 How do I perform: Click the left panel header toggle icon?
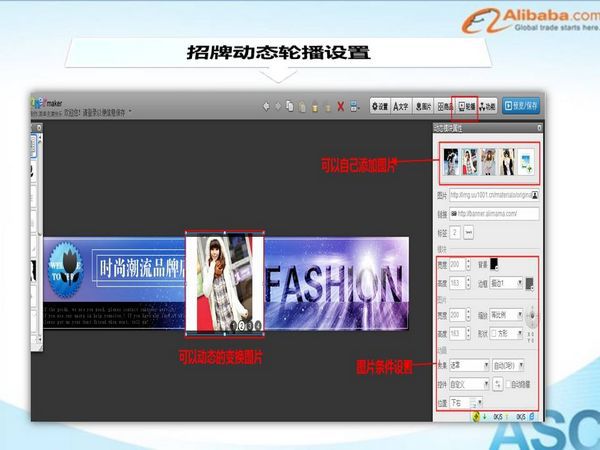[x=39, y=127]
